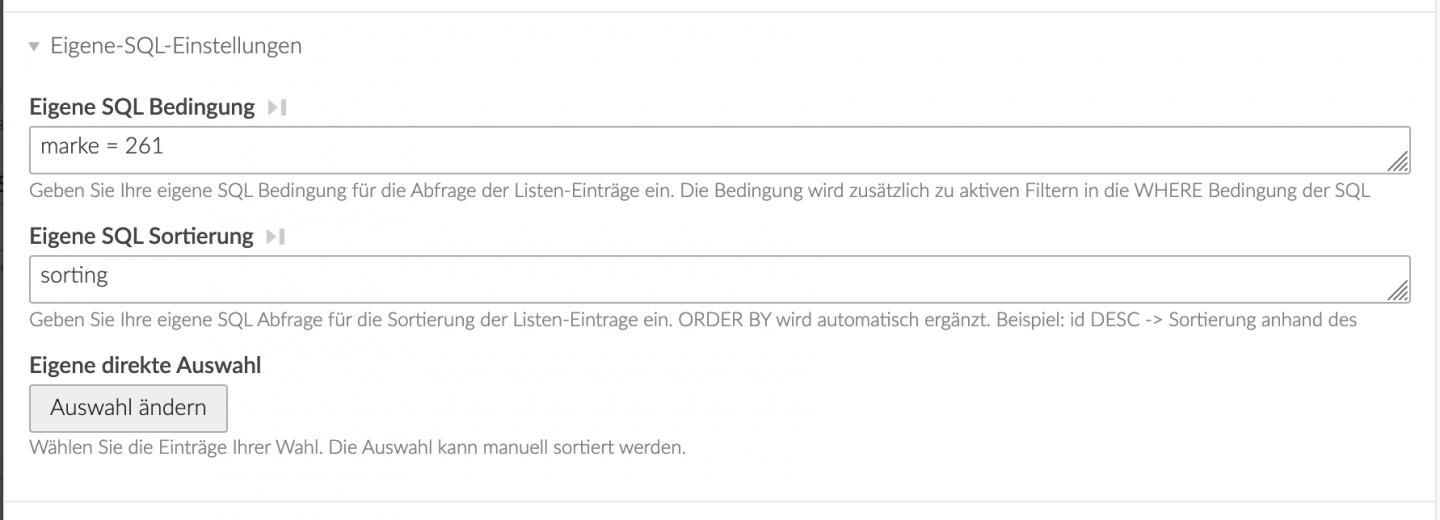Click help text below SQL Bedingung field
1440x520 pixels.
click(699, 191)
